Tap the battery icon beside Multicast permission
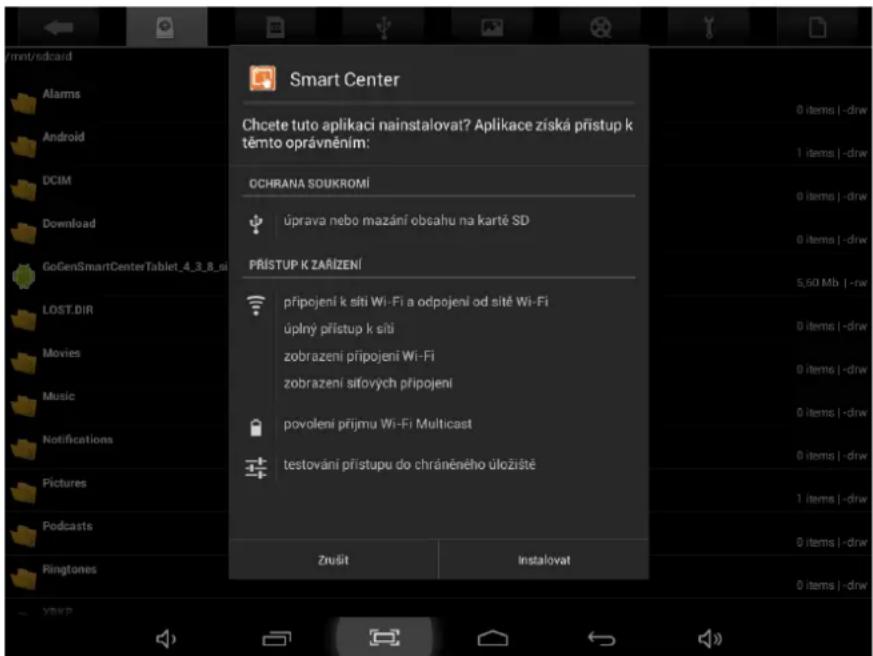Screen dimensions: 873x656 tap(256, 427)
